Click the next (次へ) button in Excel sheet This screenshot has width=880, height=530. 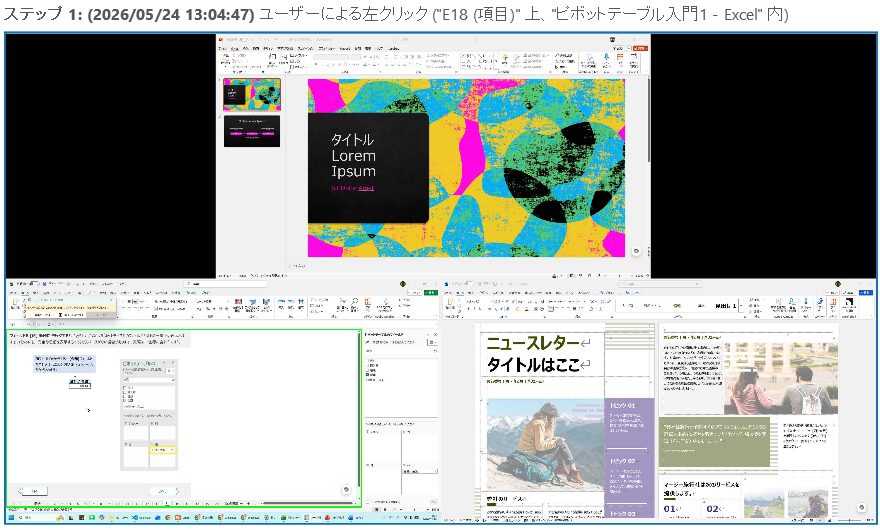click(166, 491)
